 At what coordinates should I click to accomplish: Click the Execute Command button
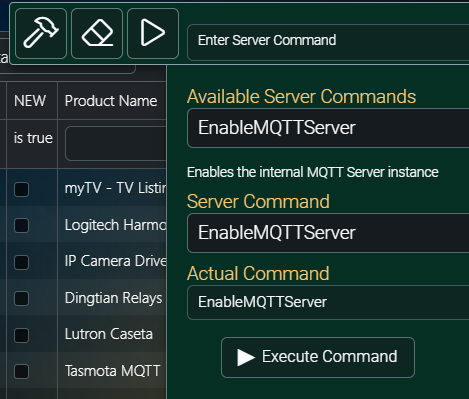(x=318, y=357)
